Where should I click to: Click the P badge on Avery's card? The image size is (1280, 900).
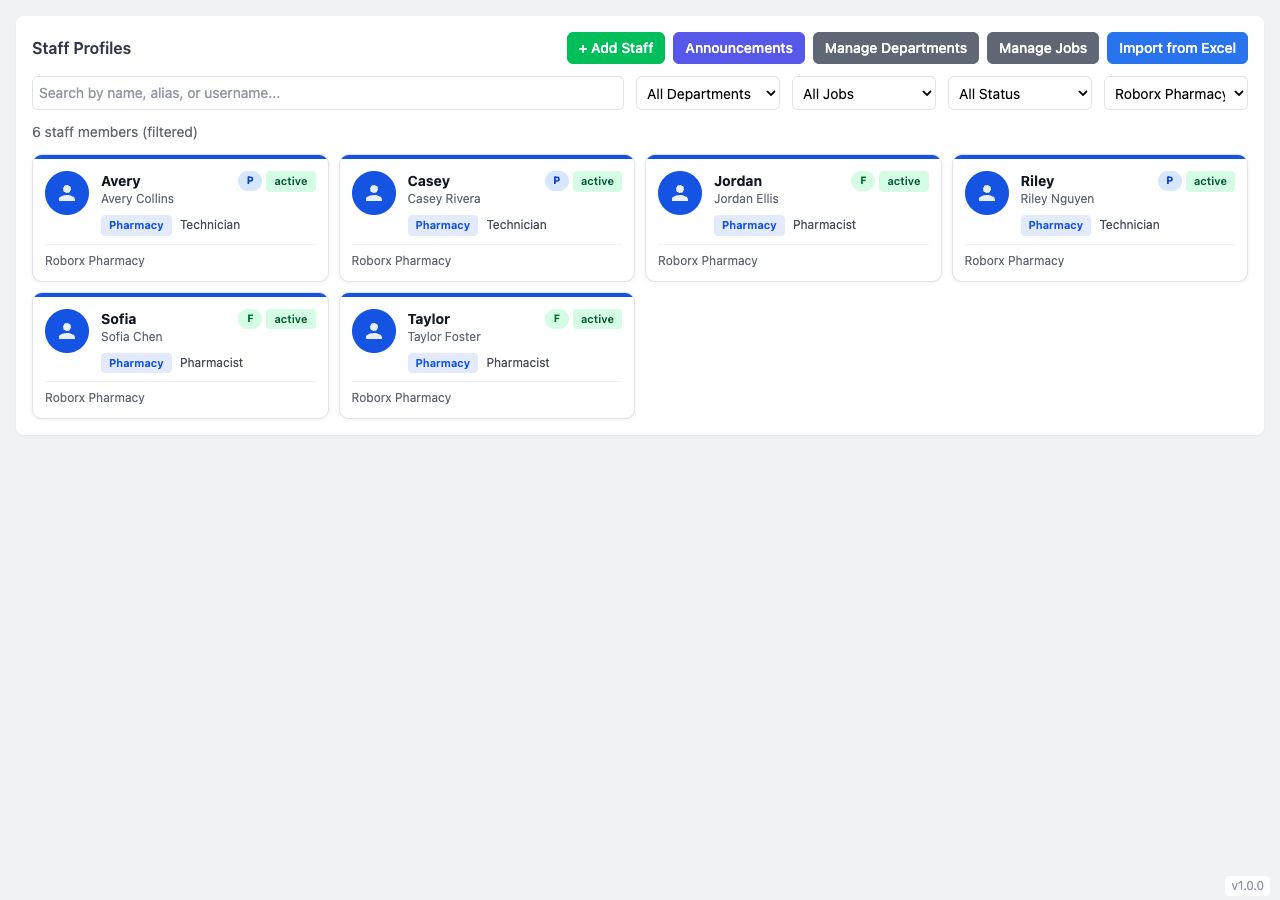click(x=250, y=181)
